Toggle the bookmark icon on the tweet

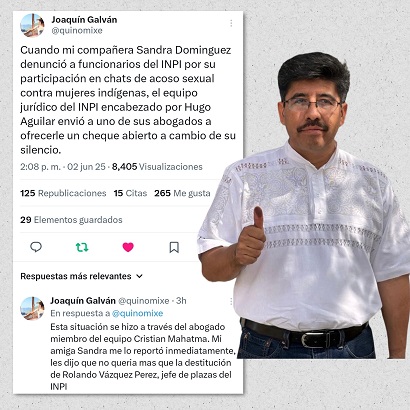tap(174, 247)
